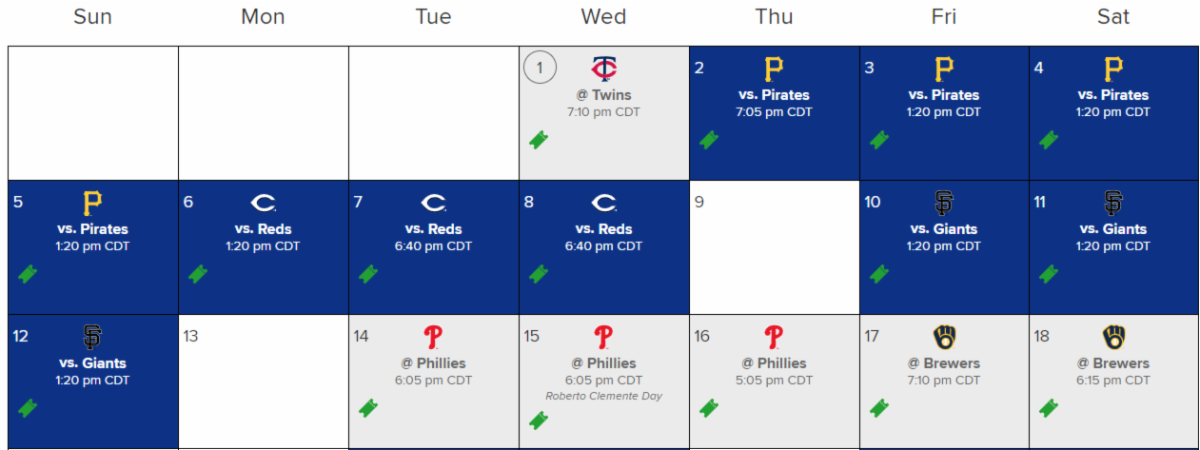Open the "vs. Pirates" link on the 3rd
1200x450 pixels.
coord(943,95)
